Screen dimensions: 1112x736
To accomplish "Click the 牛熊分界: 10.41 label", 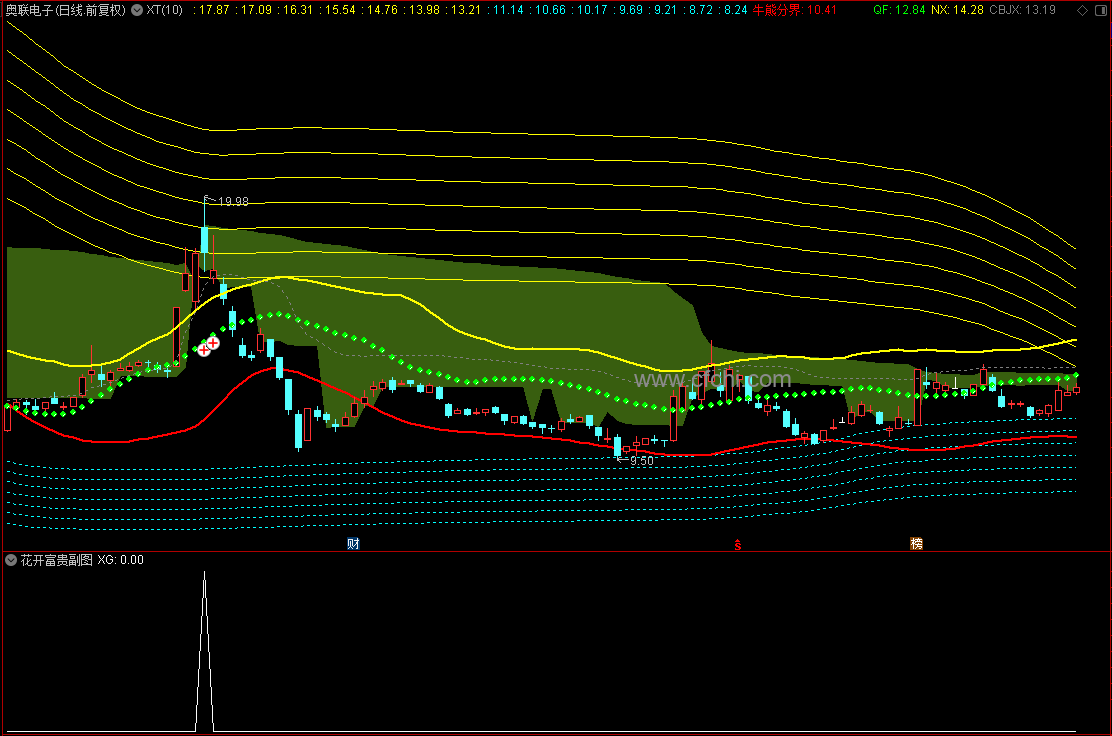I will click(x=794, y=10).
